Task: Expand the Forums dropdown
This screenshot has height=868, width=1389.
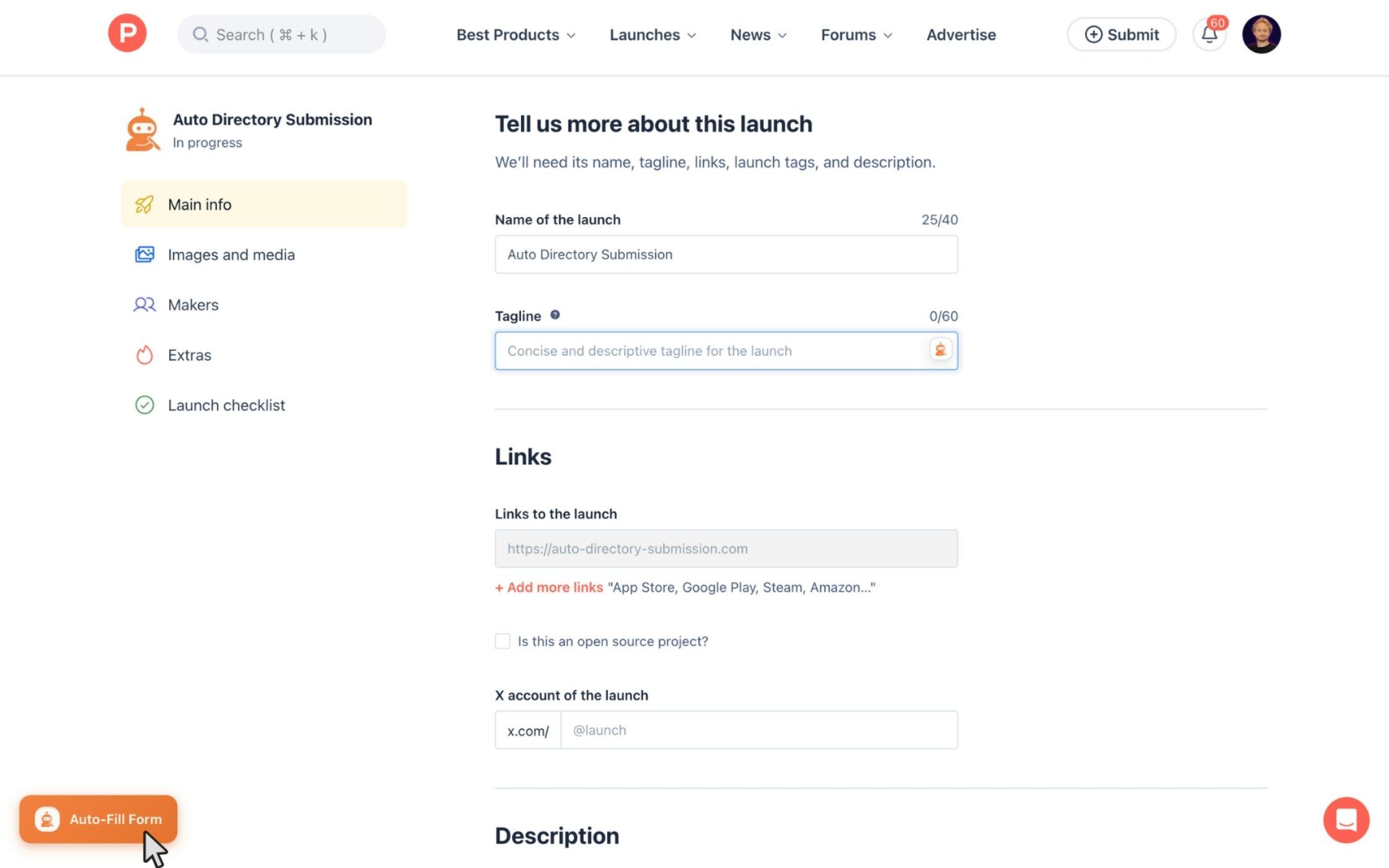Action: click(856, 35)
